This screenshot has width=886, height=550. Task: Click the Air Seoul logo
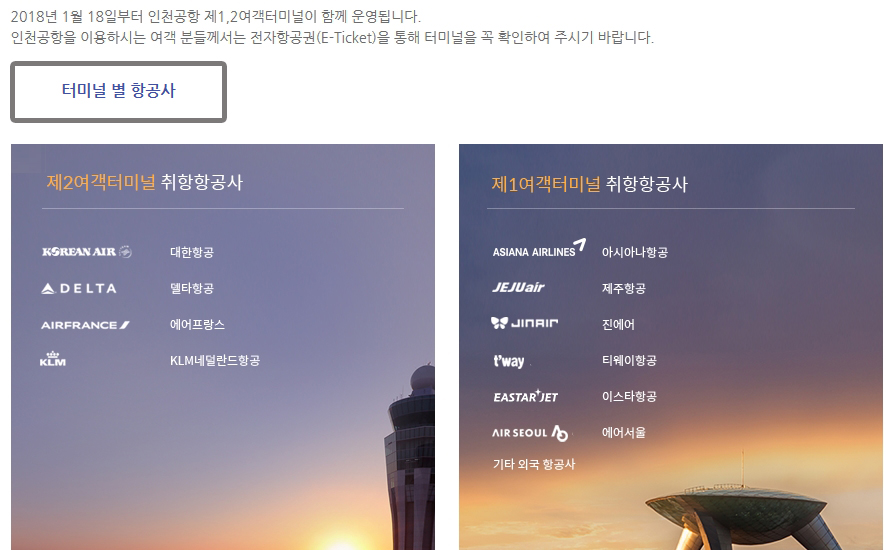click(530, 433)
